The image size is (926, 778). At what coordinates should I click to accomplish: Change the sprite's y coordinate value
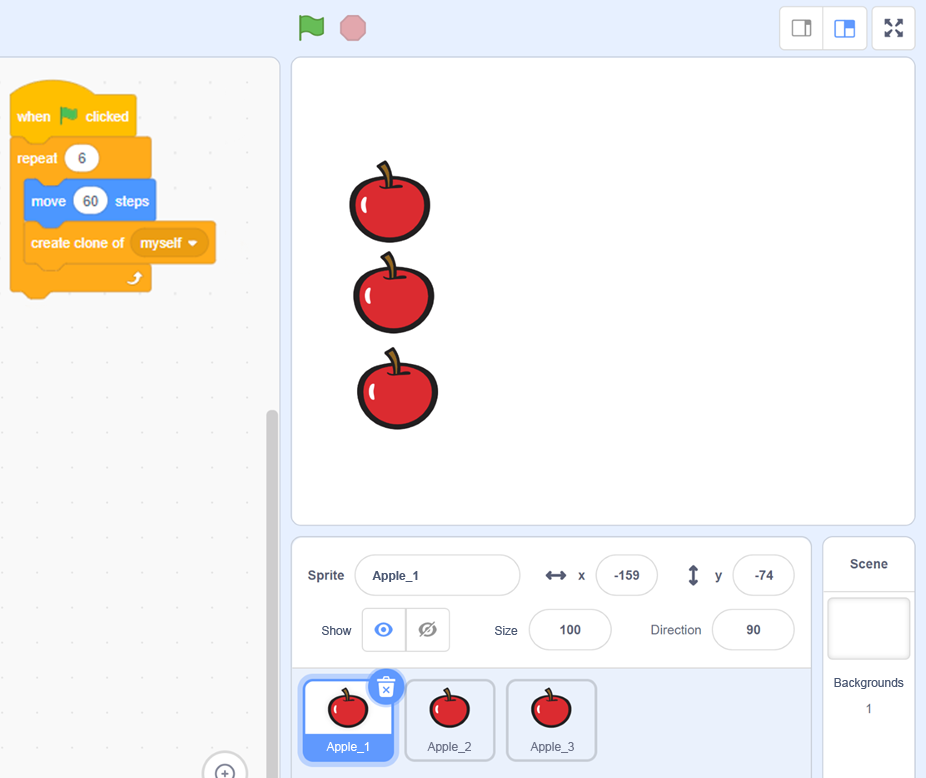[x=763, y=575]
